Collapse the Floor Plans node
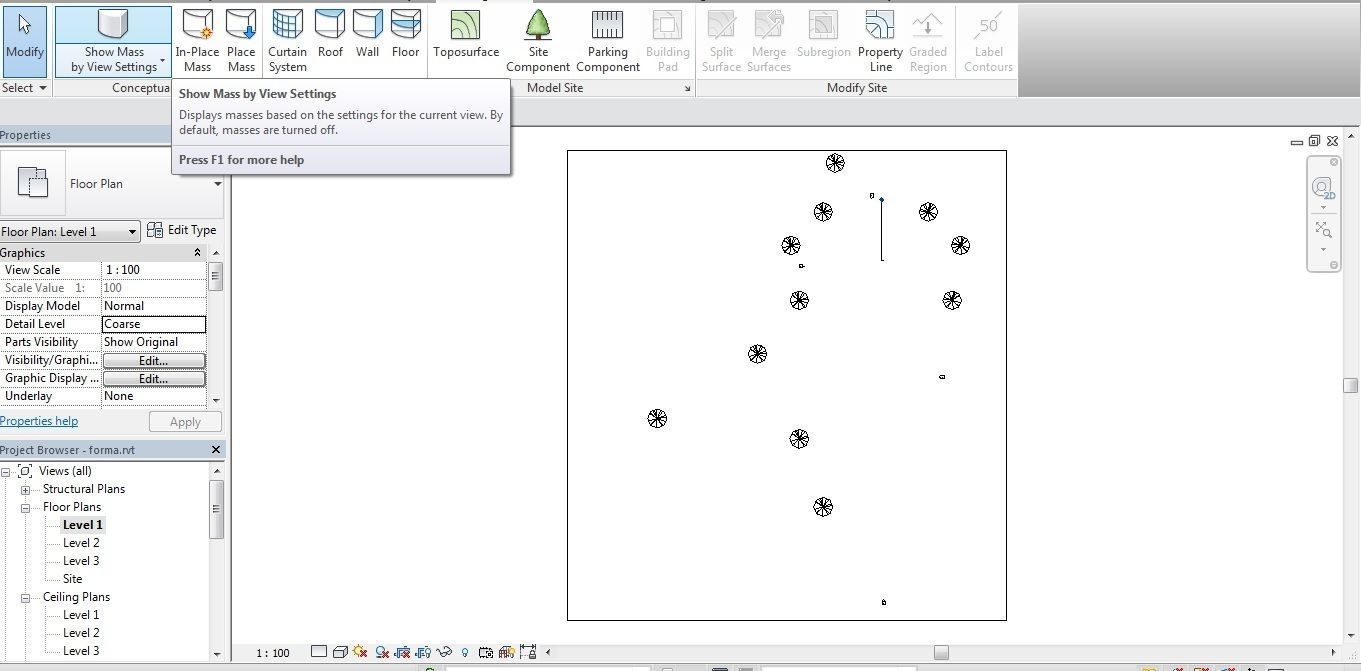Viewport: 1361px width, 671px height. [25, 507]
